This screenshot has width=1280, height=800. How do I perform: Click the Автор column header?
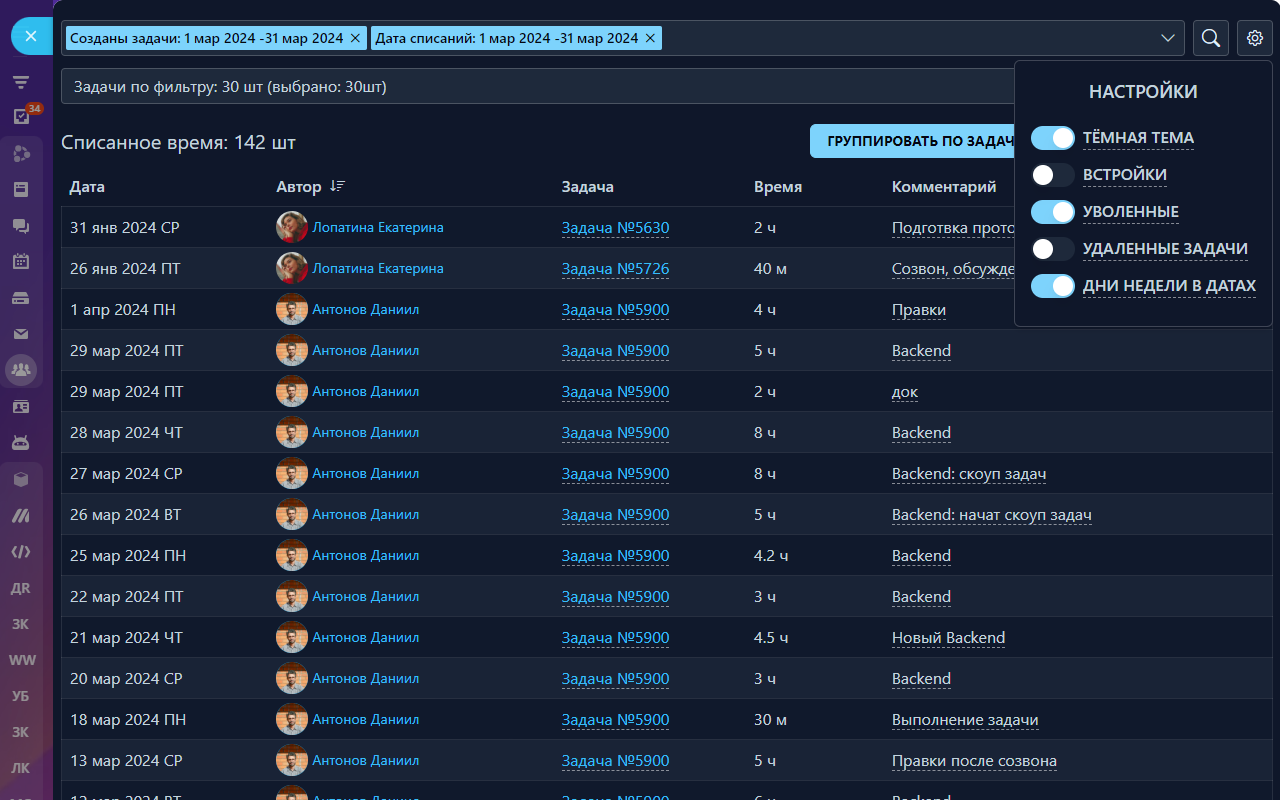(x=299, y=187)
